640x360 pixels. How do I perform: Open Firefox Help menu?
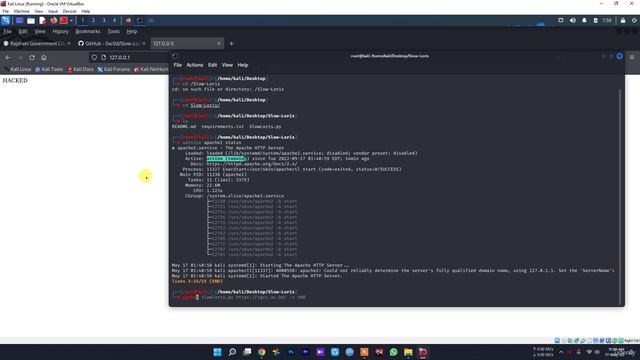click(x=131, y=31)
